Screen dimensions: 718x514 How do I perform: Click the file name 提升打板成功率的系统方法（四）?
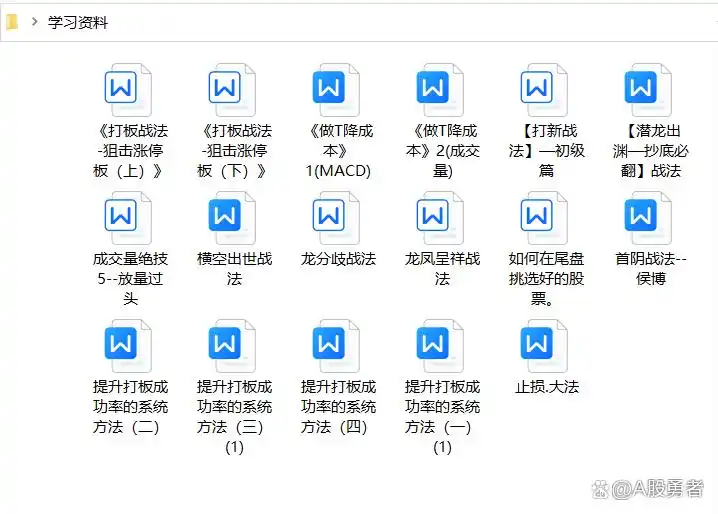[x=338, y=407]
